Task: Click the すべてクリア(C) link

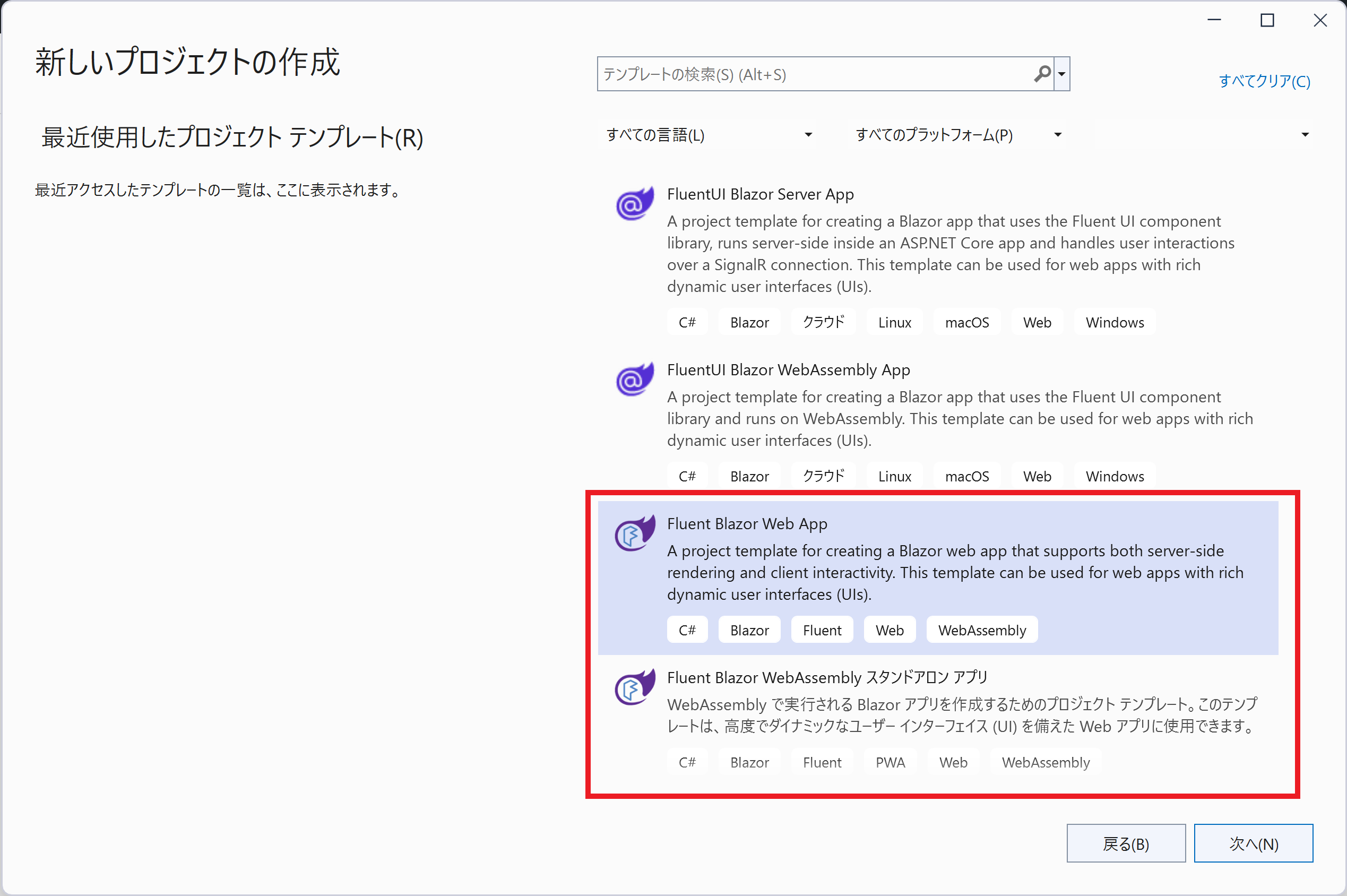Action: point(1264,81)
